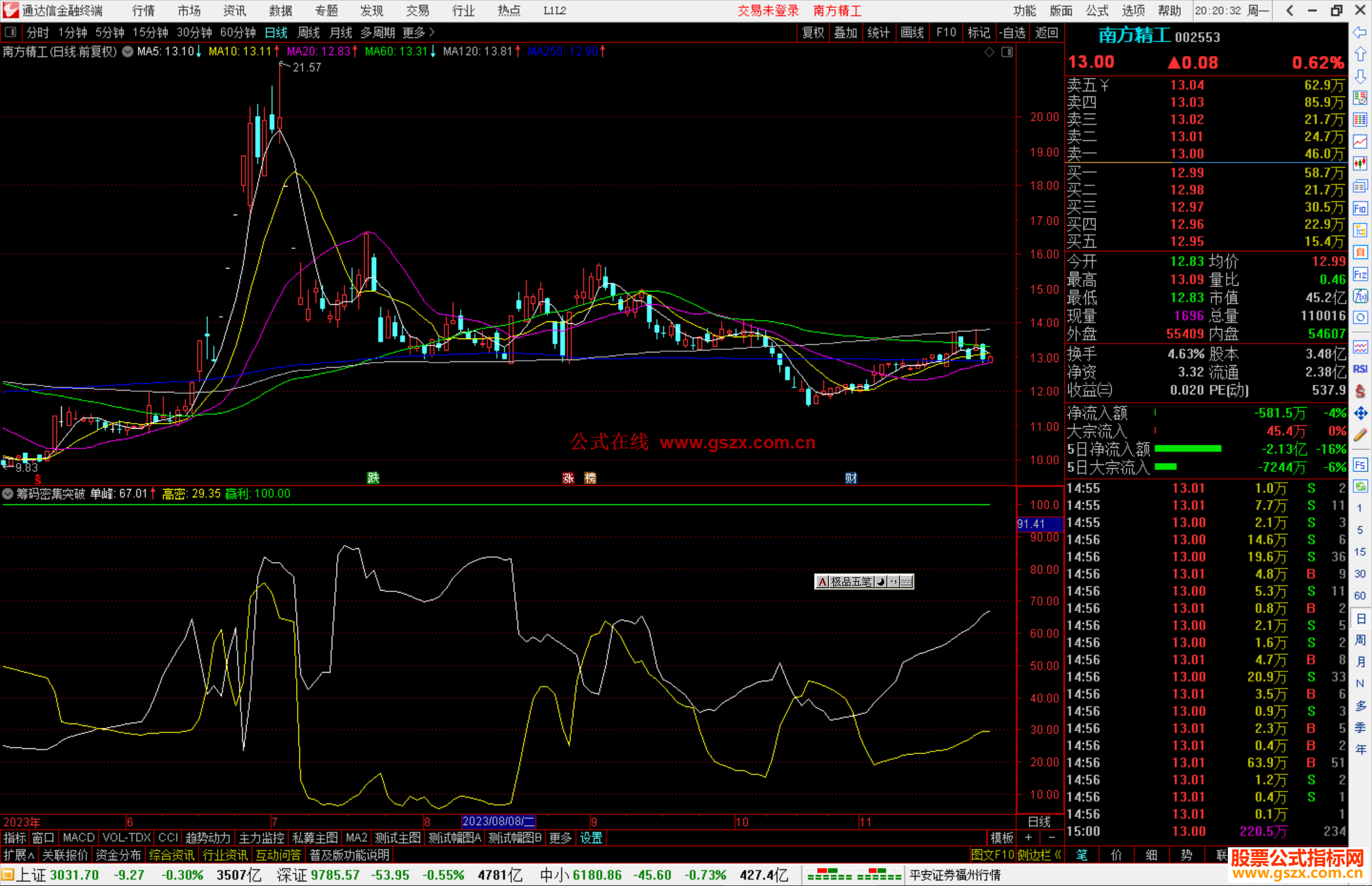Toggle the diamond marker at chart top-right
This screenshot has width=1372, height=886.
(989, 52)
